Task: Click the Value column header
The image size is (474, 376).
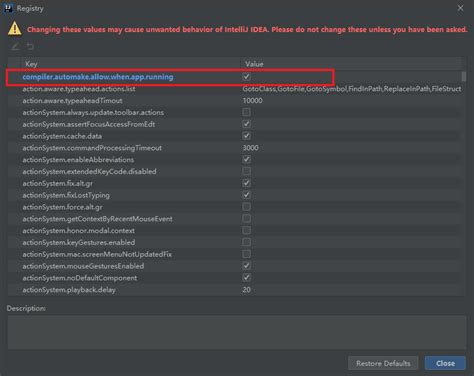Action: pyautogui.click(x=351, y=64)
